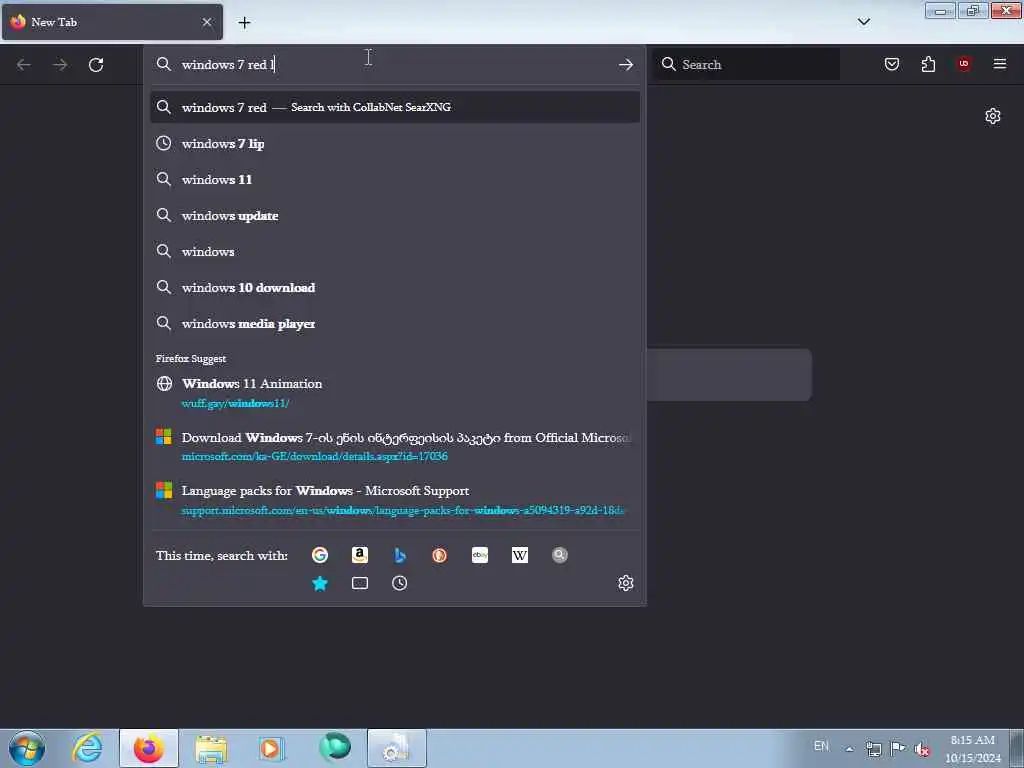
Task: Click the network tray icon
Action: coord(874,749)
